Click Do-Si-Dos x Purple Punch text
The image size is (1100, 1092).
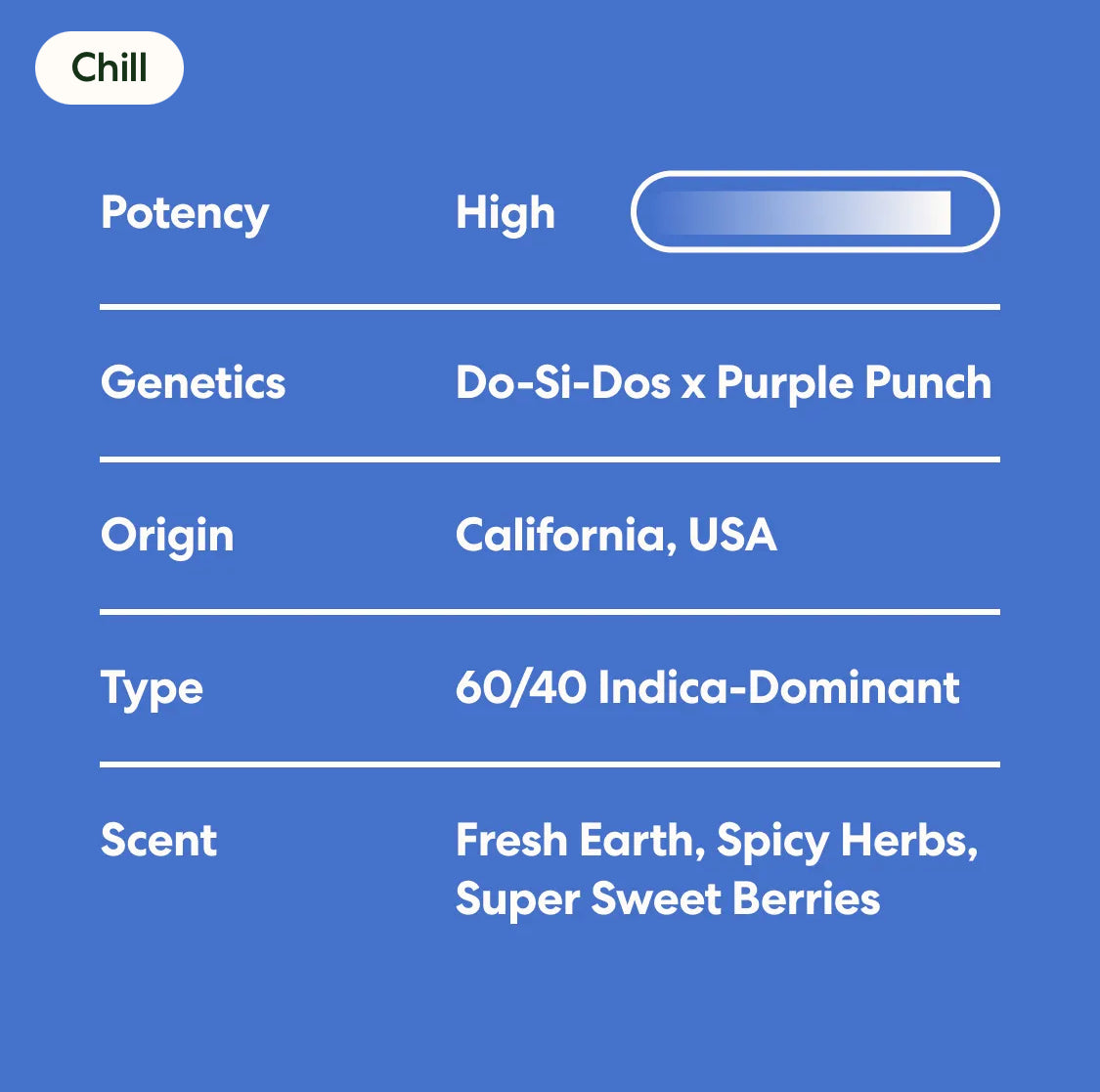pos(724,383)
